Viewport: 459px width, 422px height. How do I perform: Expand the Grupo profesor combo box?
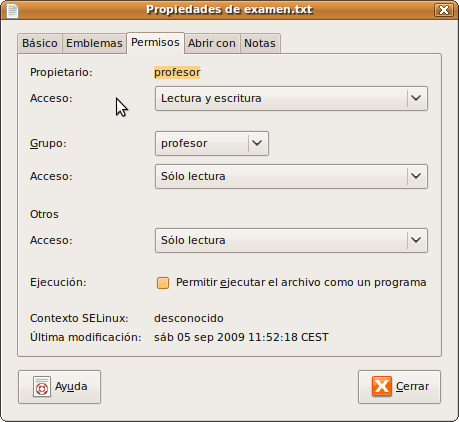212,143
